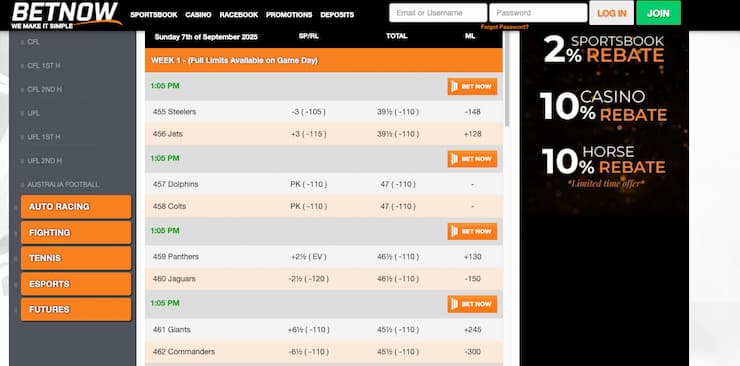This screenshot has height=366, width=740.
Task: Expand the Fighting category
Action: (76, 233)
